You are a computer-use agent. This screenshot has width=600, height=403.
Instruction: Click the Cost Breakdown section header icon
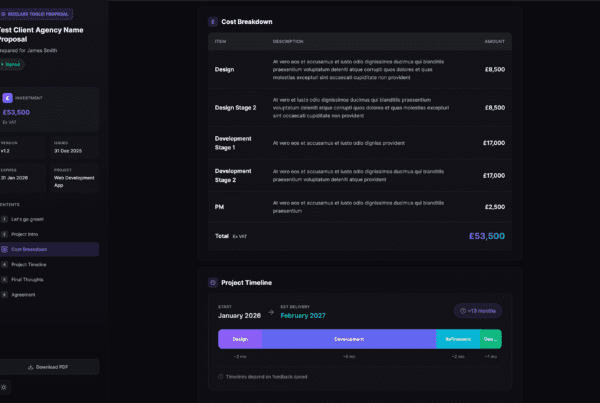point(213,21)
